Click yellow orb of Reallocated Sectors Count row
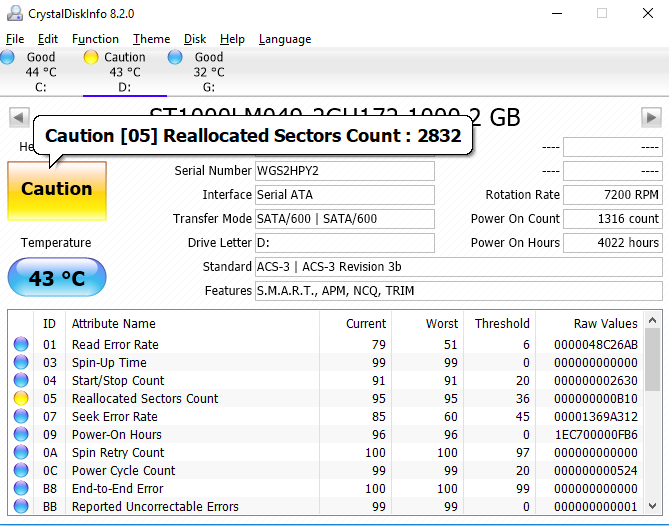 [x=21, y=398]
